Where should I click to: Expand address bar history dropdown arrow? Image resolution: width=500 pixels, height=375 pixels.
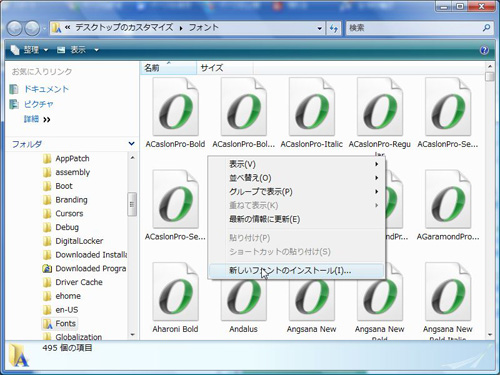tap(319, 28)
